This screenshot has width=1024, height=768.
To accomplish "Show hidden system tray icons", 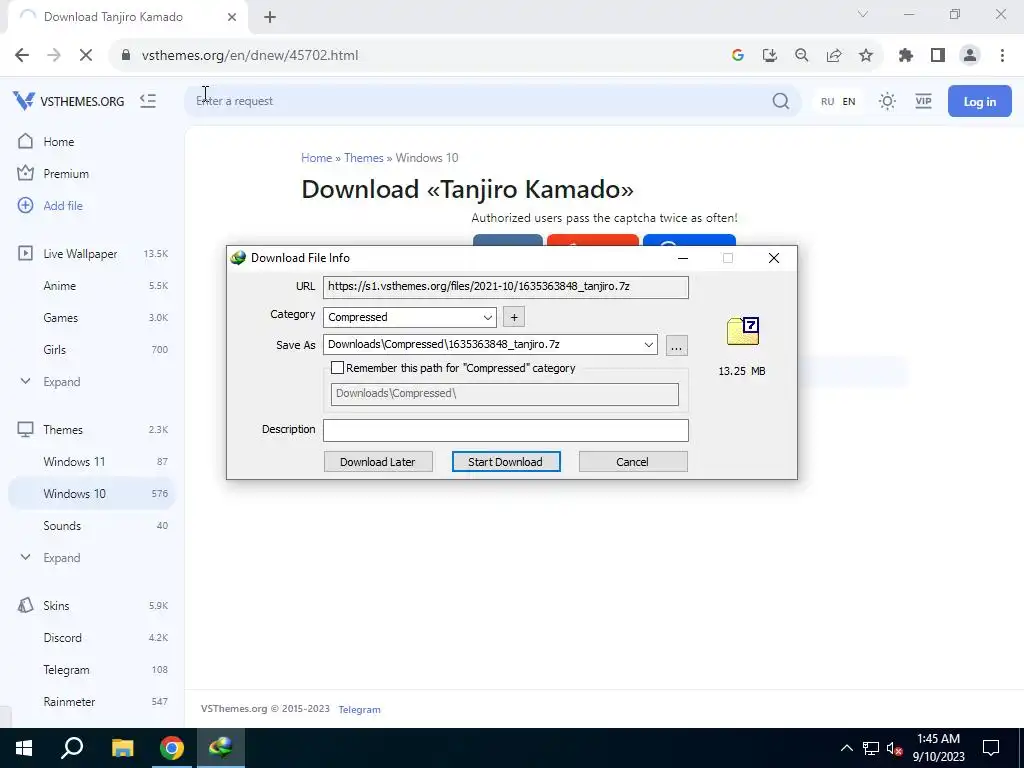I will click(846, 748).
